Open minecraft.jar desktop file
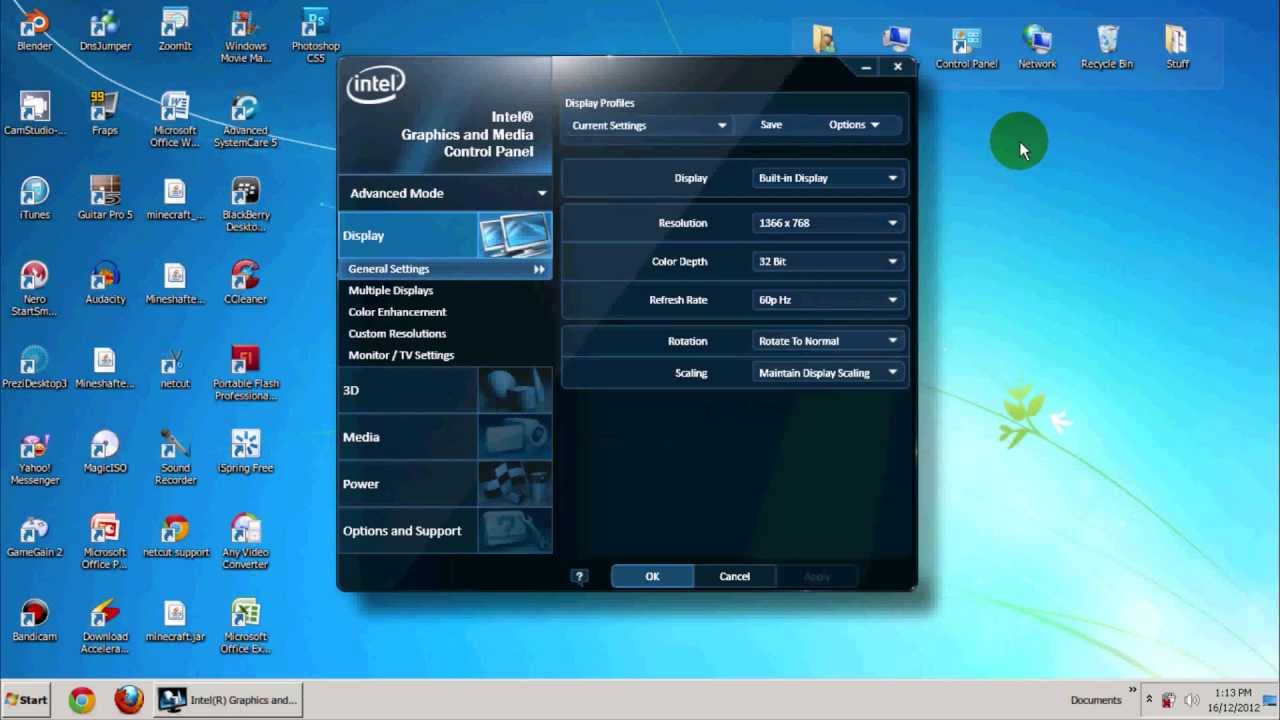The width and height of the screenshot is (1280, 720). tap(175, 620)
